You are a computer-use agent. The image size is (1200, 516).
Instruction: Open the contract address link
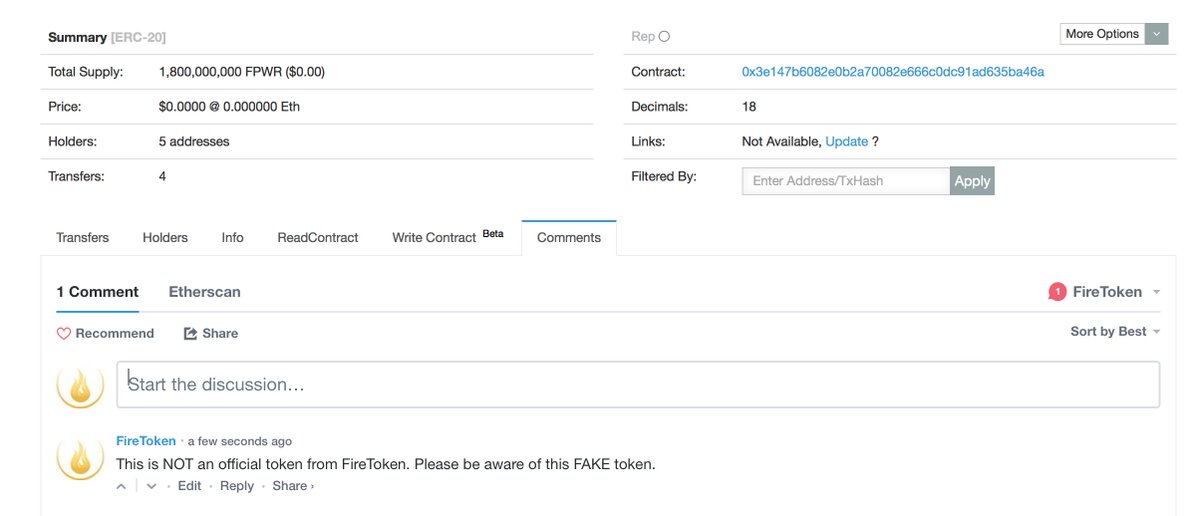(893, 72)
